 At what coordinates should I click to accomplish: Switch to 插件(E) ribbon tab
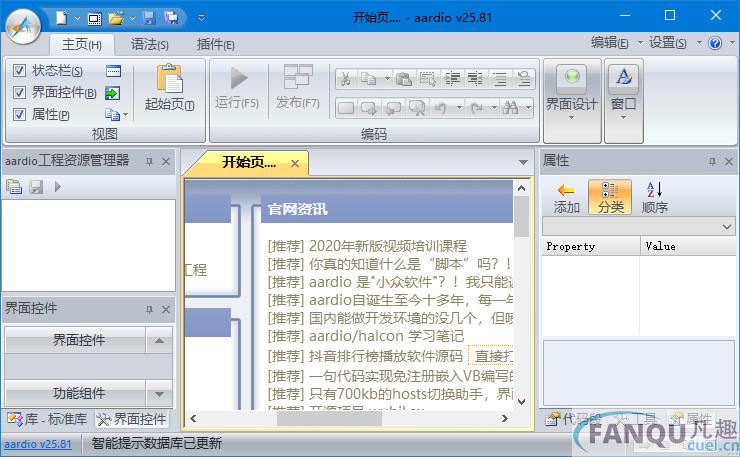pyautogui.click(x=215, y=45)
